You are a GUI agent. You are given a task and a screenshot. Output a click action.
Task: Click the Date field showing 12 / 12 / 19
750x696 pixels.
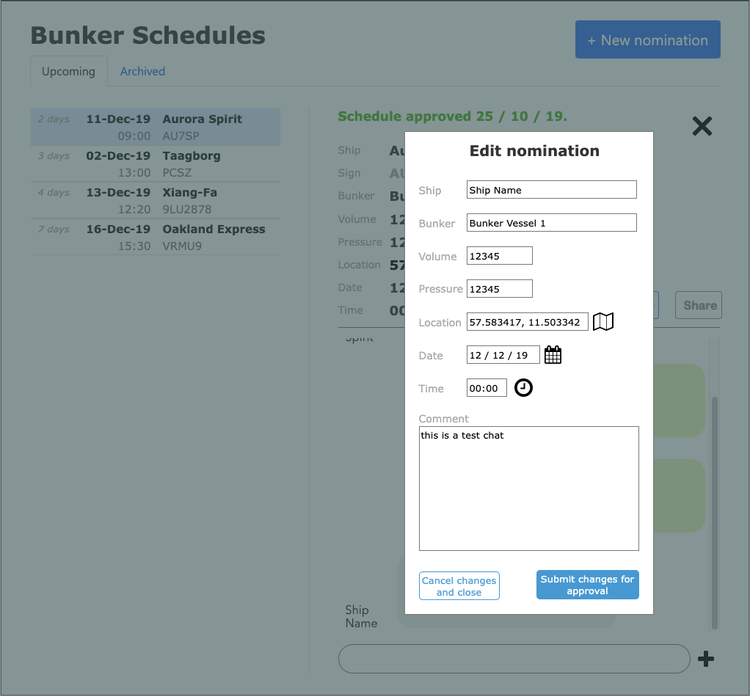[503, 355]
